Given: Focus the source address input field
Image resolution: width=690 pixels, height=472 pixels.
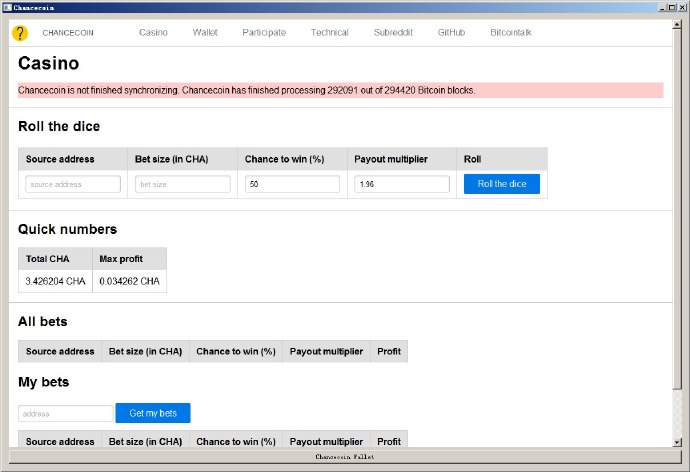Looking at the screenshot, I should [x=73, y=184].
